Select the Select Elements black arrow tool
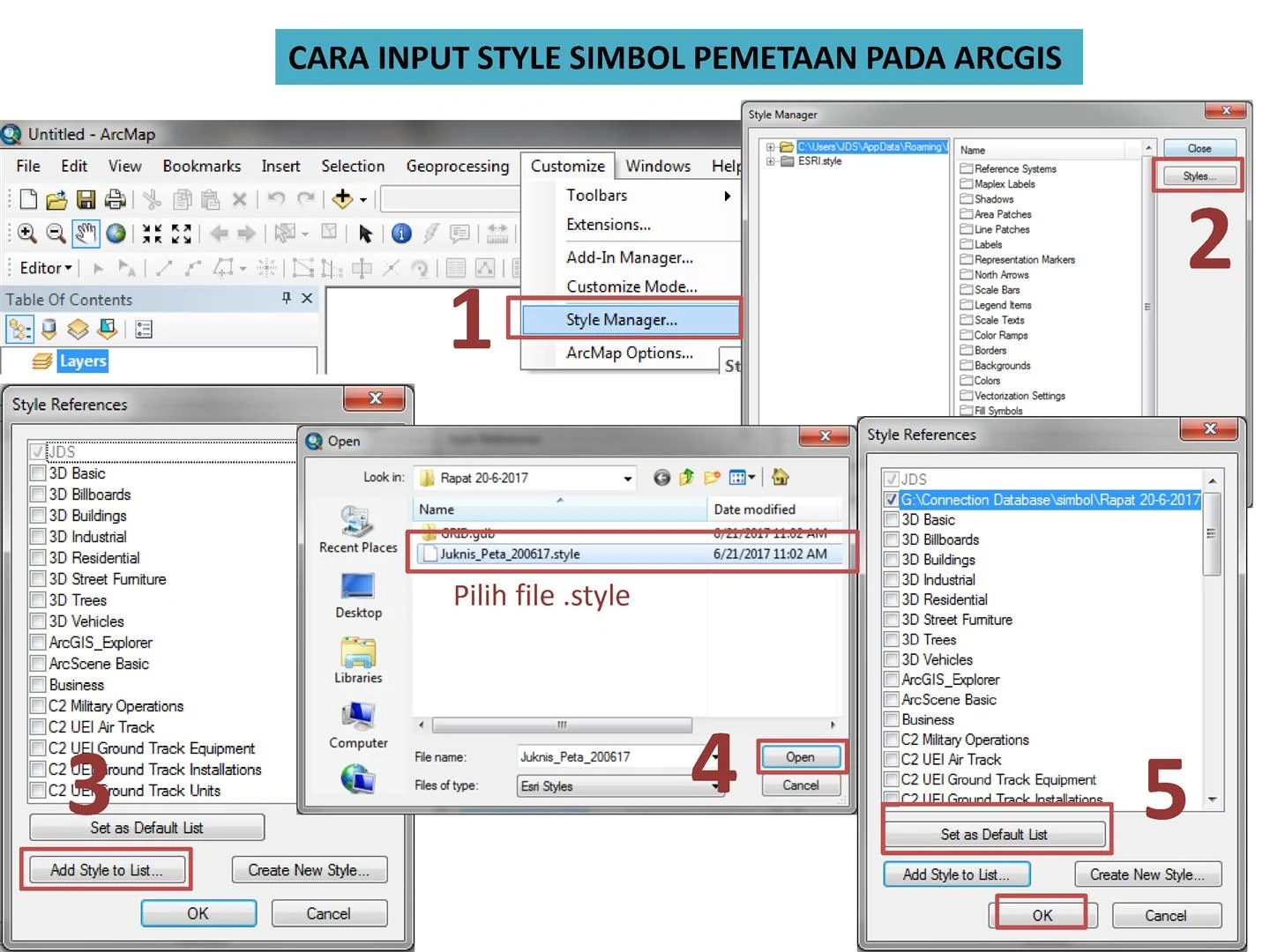Image resolution: width=1270 pixels, height=952 pixels. click(x=365, y=234)
